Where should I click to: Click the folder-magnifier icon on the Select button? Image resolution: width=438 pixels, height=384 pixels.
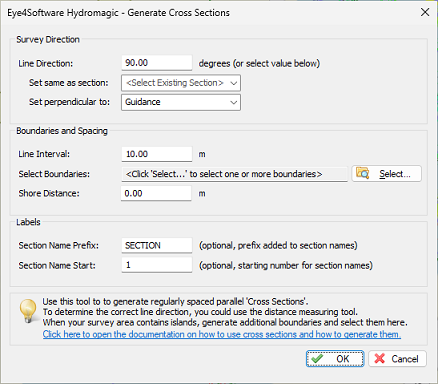[363, 173]
